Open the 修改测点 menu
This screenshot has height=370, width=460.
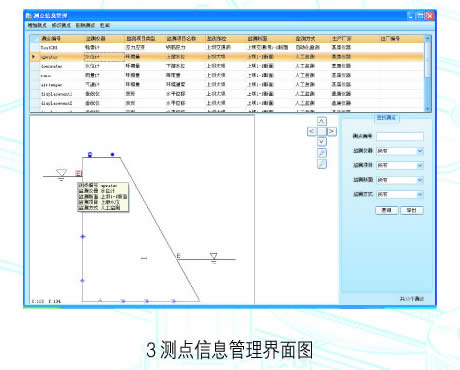[x=61, y=25]
